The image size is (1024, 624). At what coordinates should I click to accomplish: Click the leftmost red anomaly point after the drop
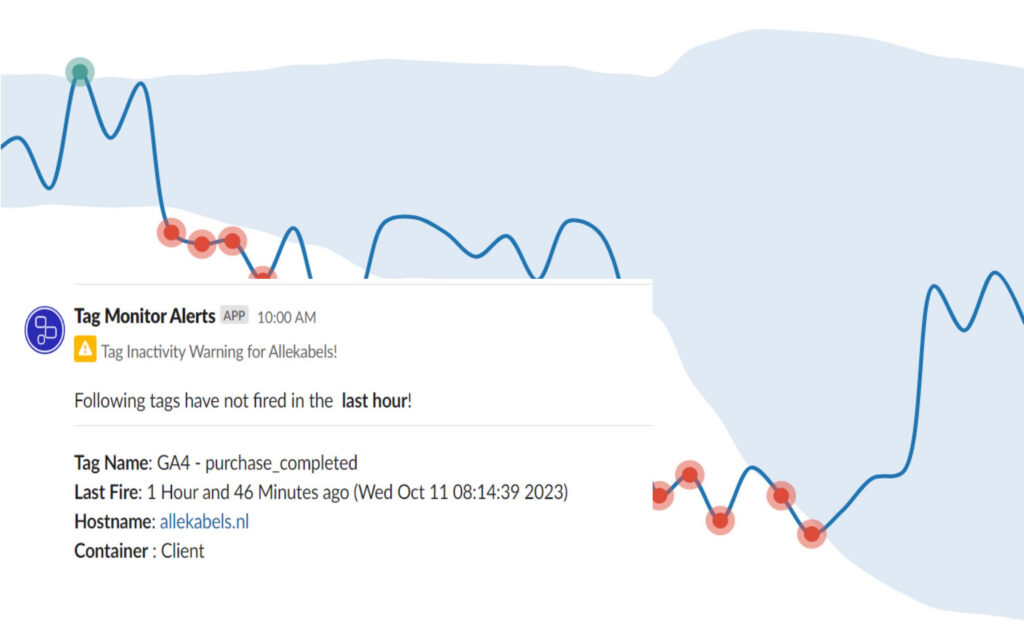point(171,232)
